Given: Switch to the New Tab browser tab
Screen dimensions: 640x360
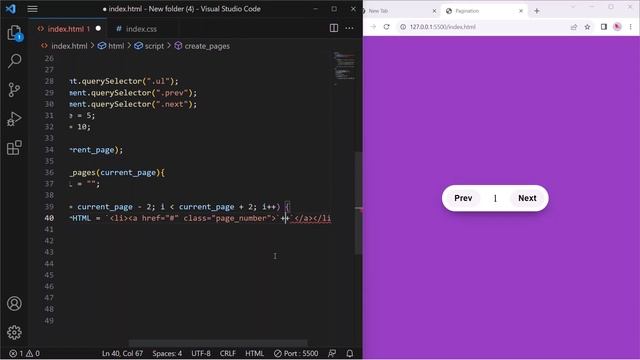Looking at the screenshot, I should click(378, 11).
